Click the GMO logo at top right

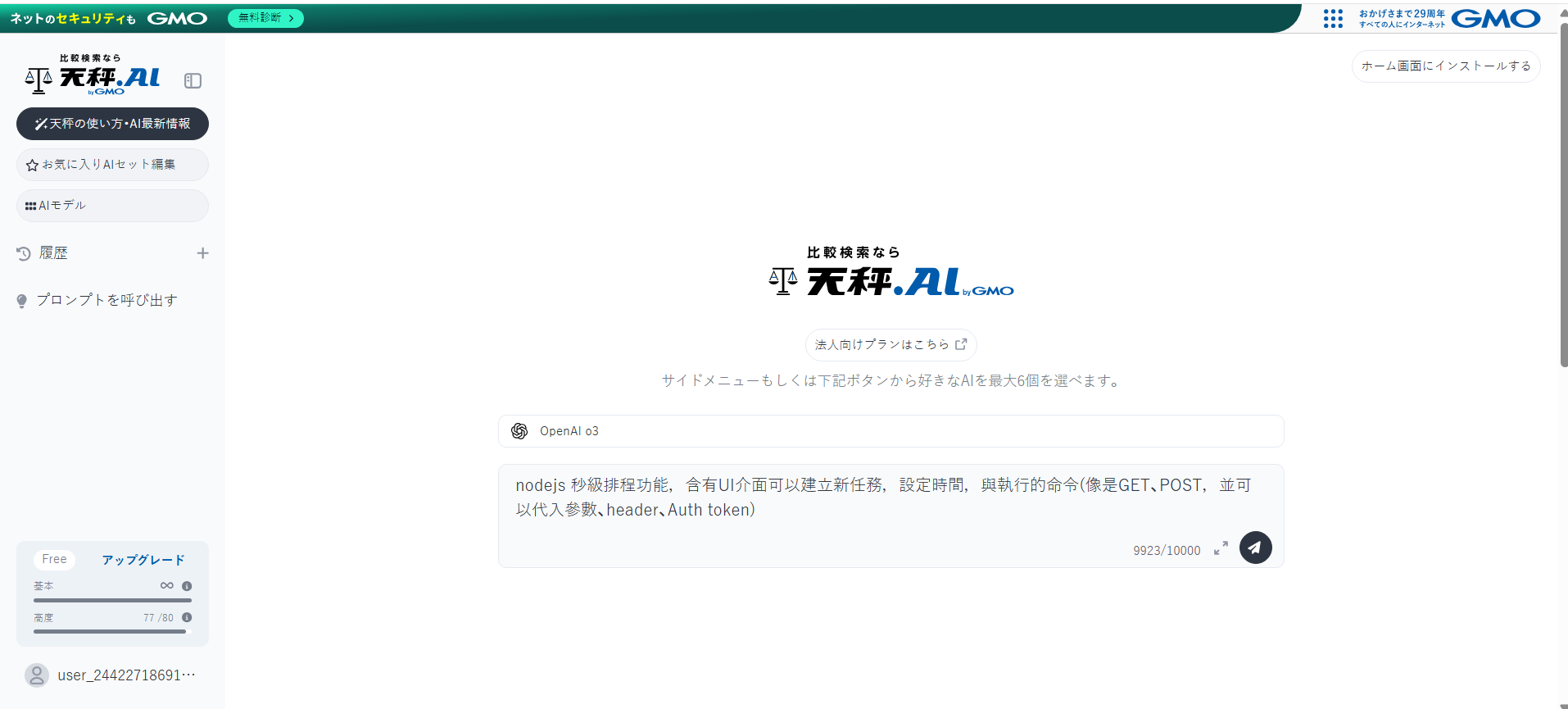pyautogui.click(x=1496, y=19)
